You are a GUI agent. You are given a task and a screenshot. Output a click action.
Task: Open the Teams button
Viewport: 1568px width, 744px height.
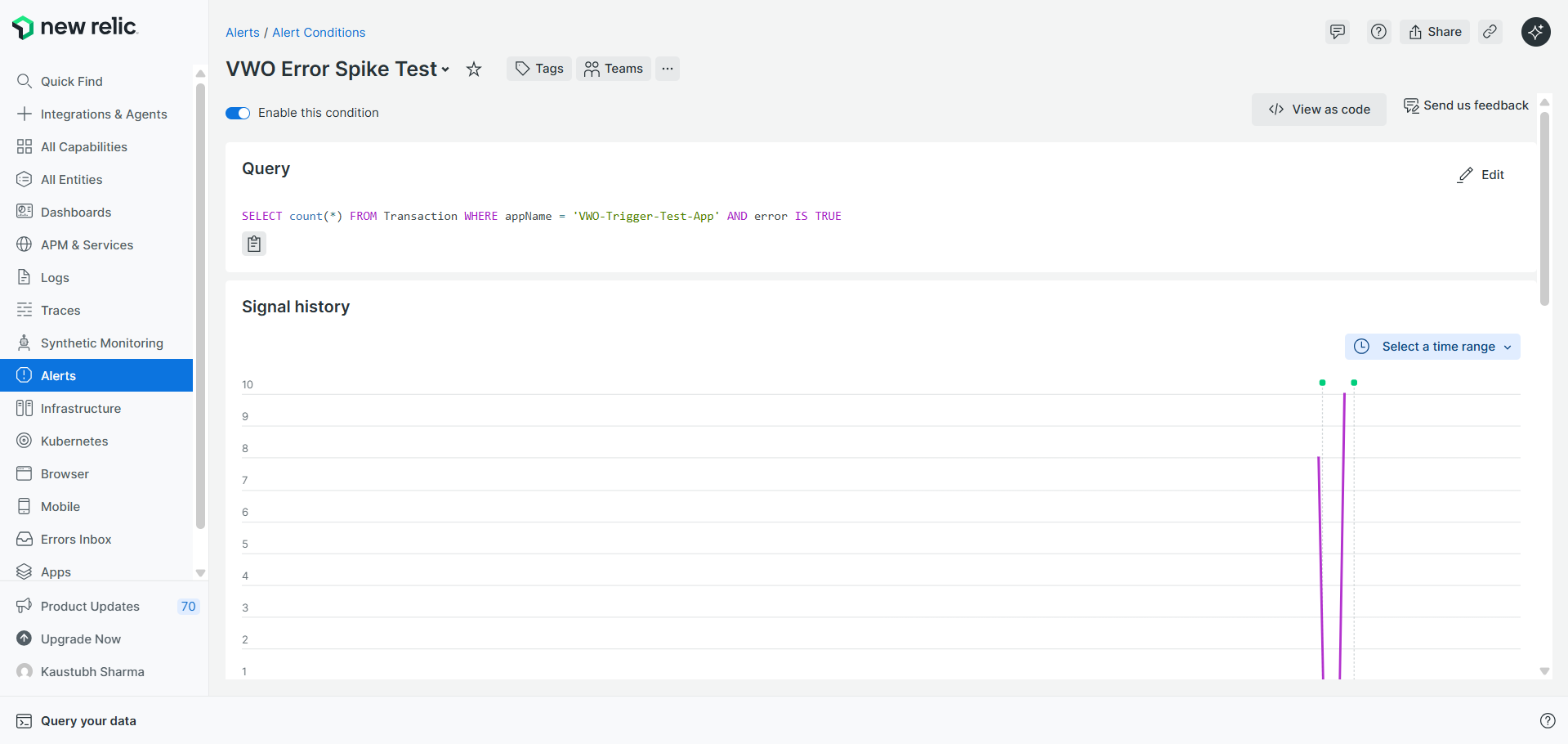pos(614,69)
